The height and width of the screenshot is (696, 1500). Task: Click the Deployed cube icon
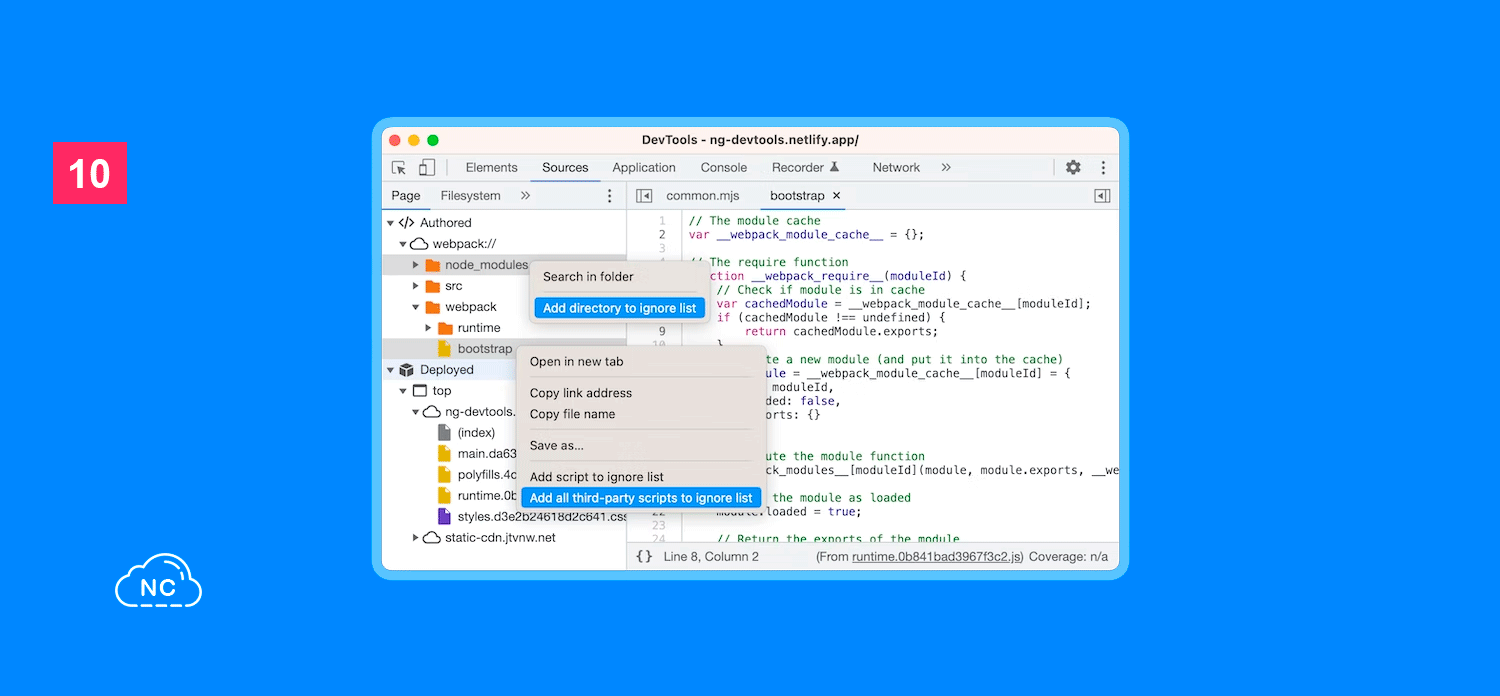click(x=406, y=370)
